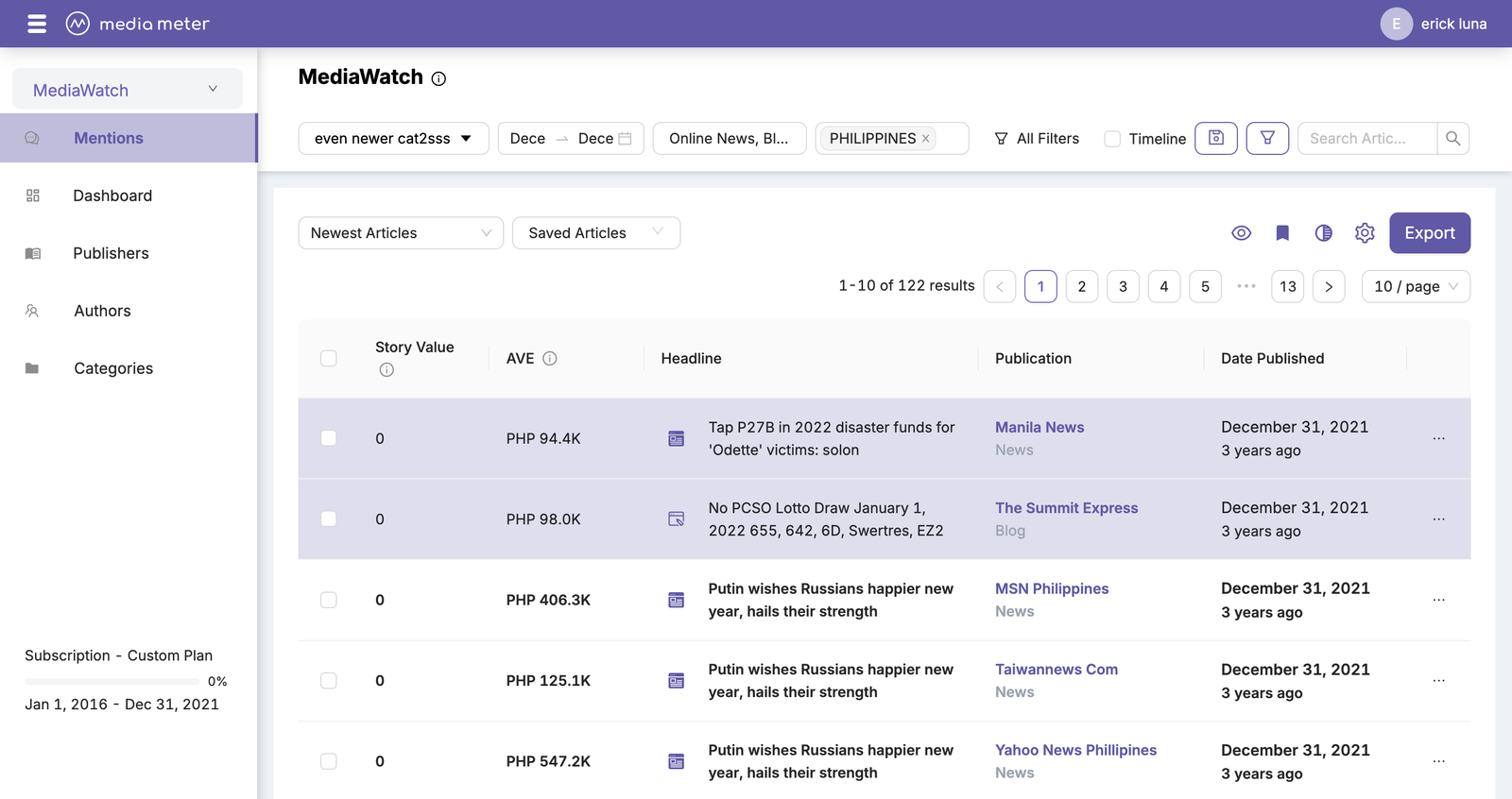Viewport: 1512px width, 799px height.
Task: Select checkbox for Taiwannews Com row
Action: (329, 681)
